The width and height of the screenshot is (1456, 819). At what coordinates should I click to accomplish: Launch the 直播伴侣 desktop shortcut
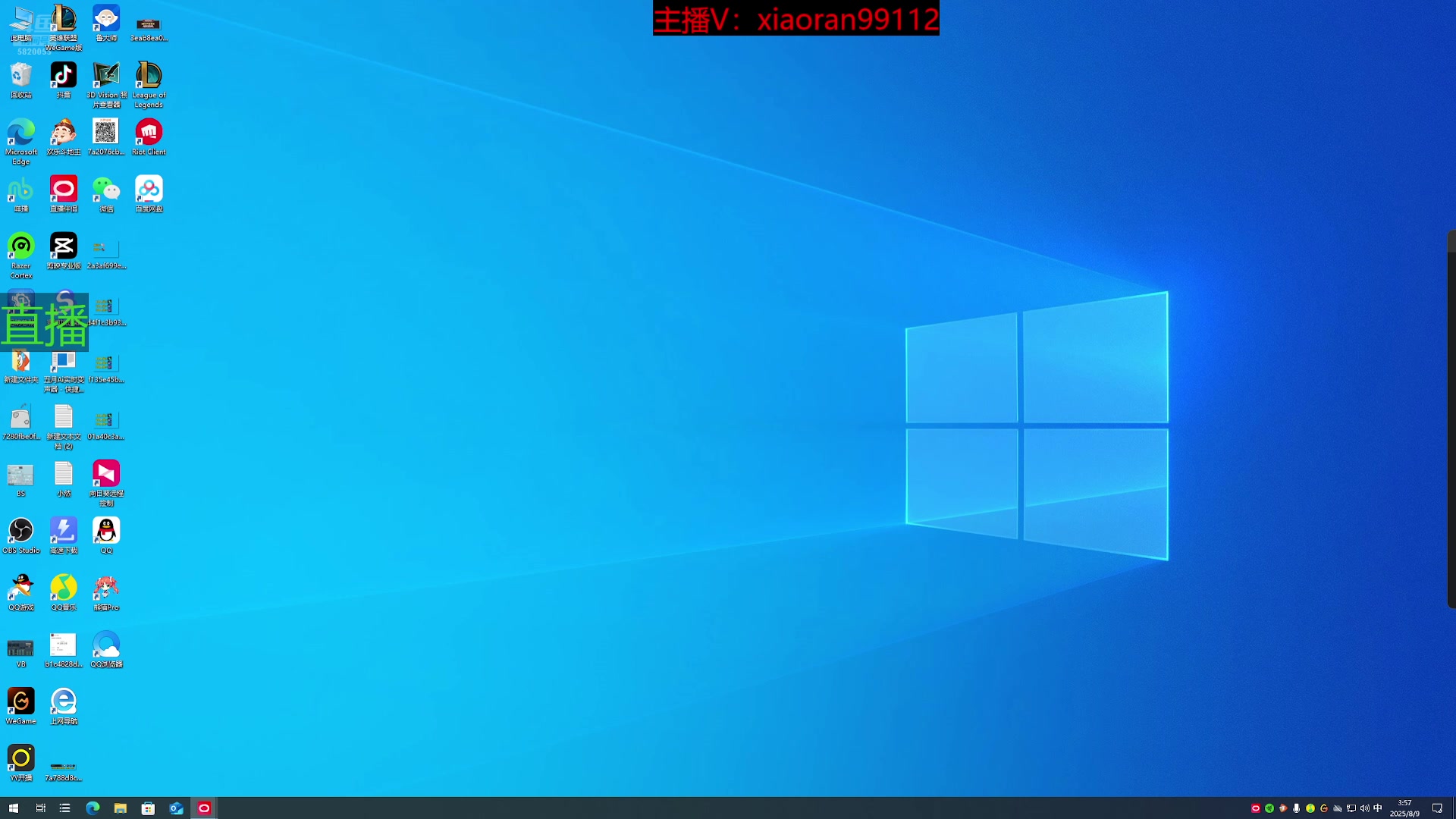[64, 194]
